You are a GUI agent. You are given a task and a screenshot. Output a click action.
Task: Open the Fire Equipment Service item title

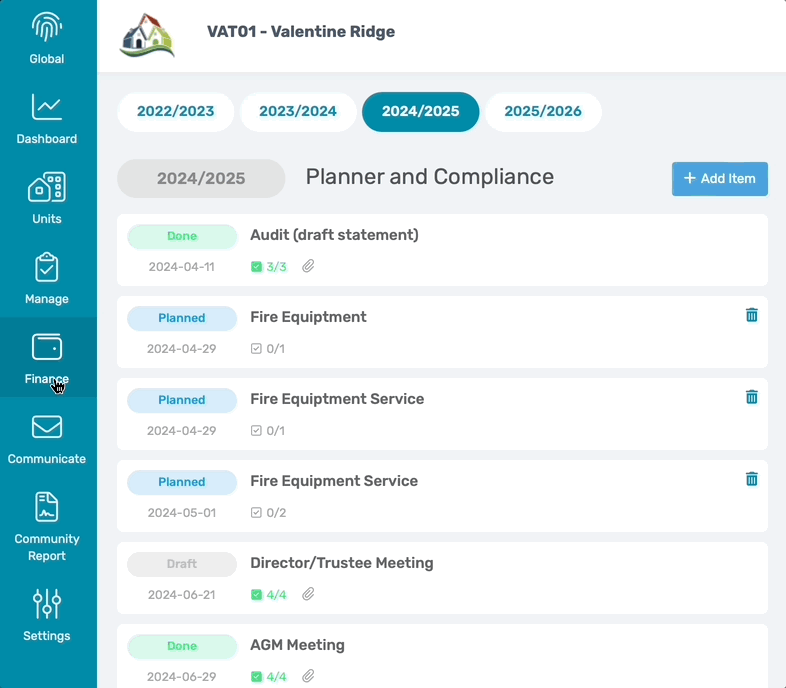click(334, 481)
